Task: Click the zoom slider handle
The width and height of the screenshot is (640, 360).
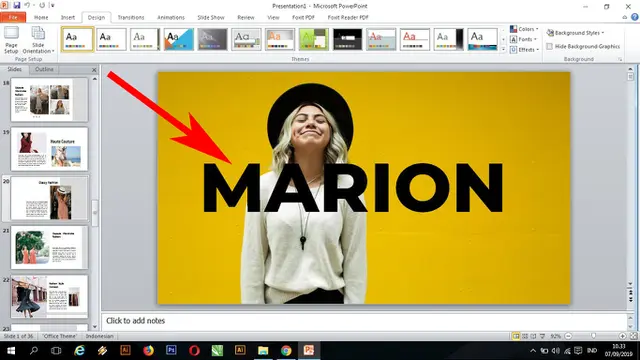Action: click(593, 336)
